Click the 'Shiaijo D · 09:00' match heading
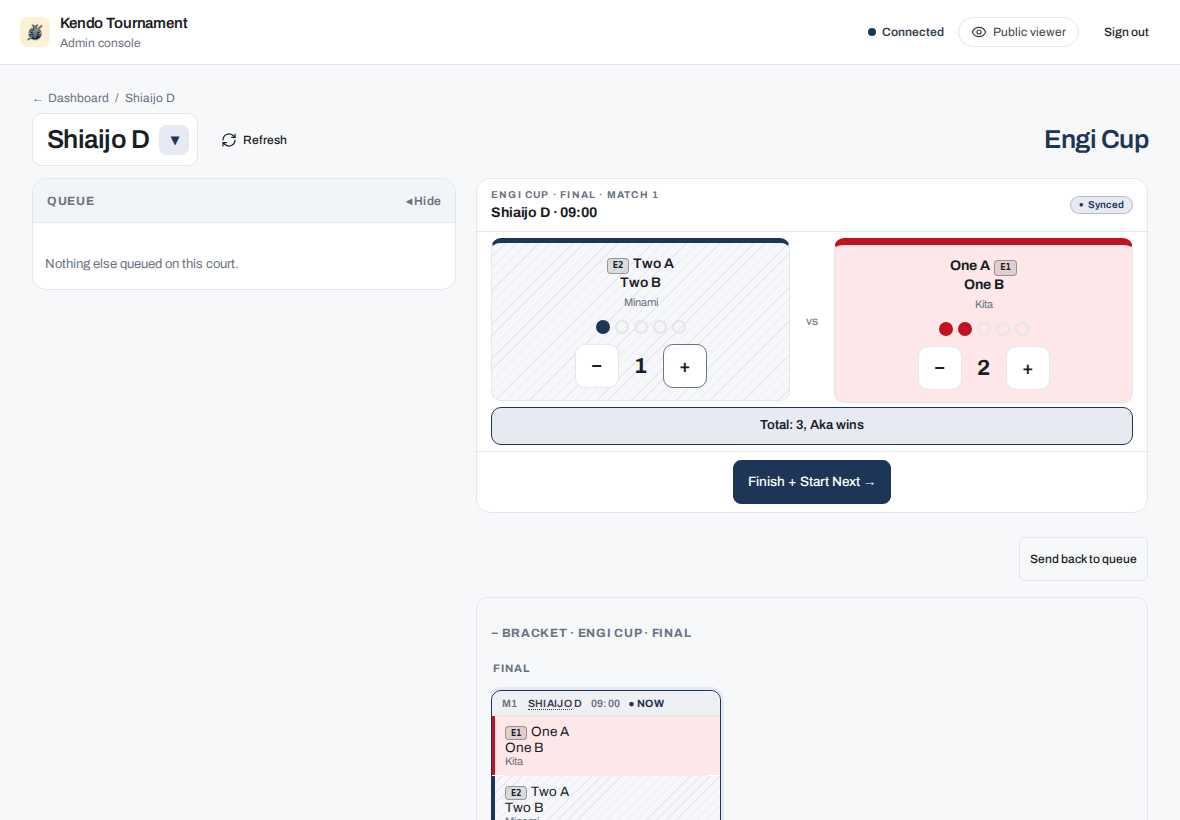1180x820 pixels. (544, 213)
